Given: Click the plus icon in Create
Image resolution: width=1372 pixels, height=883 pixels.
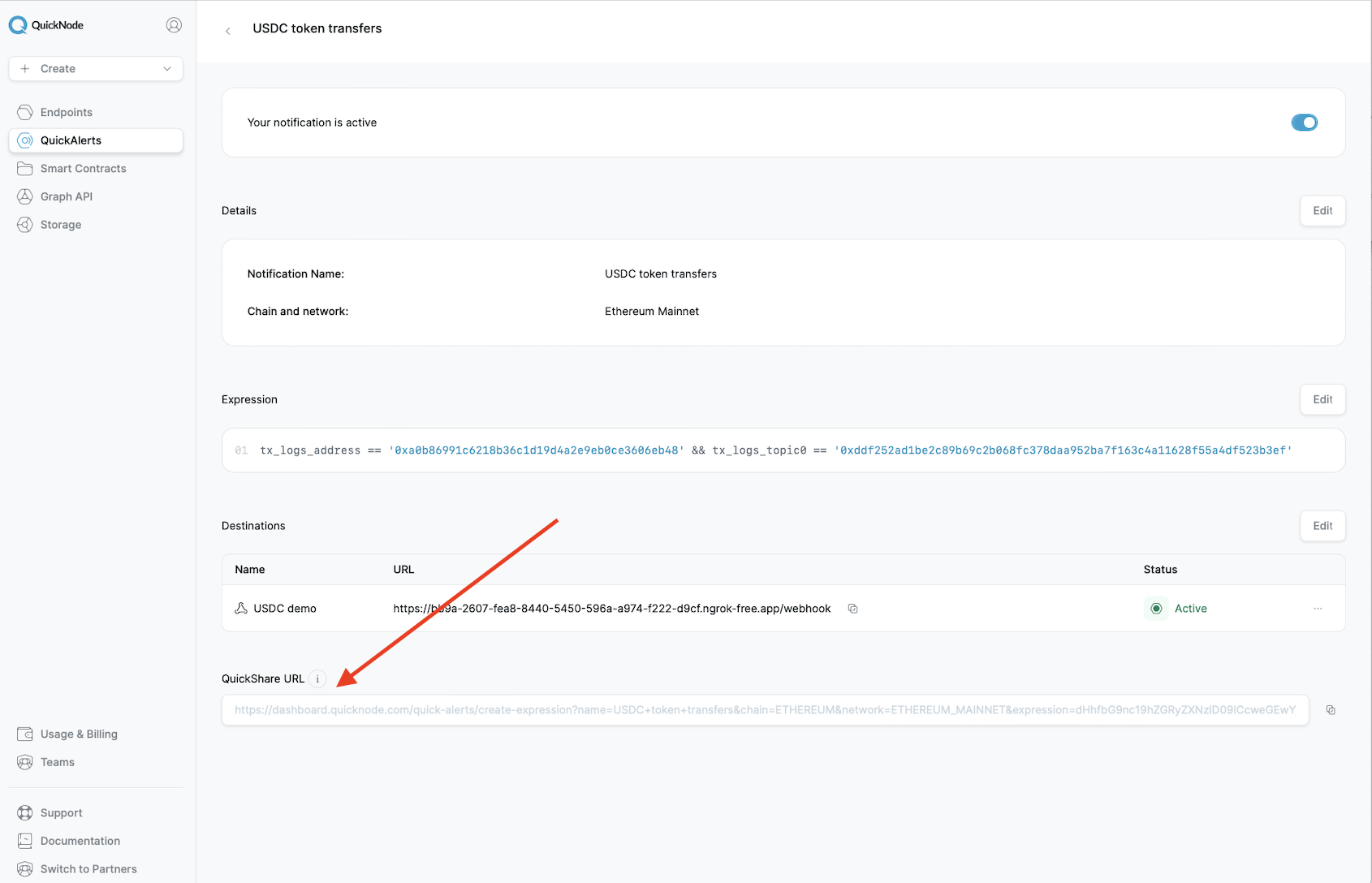Looking at the screenshot, I should pyautogui.click(x=25, y=69).
